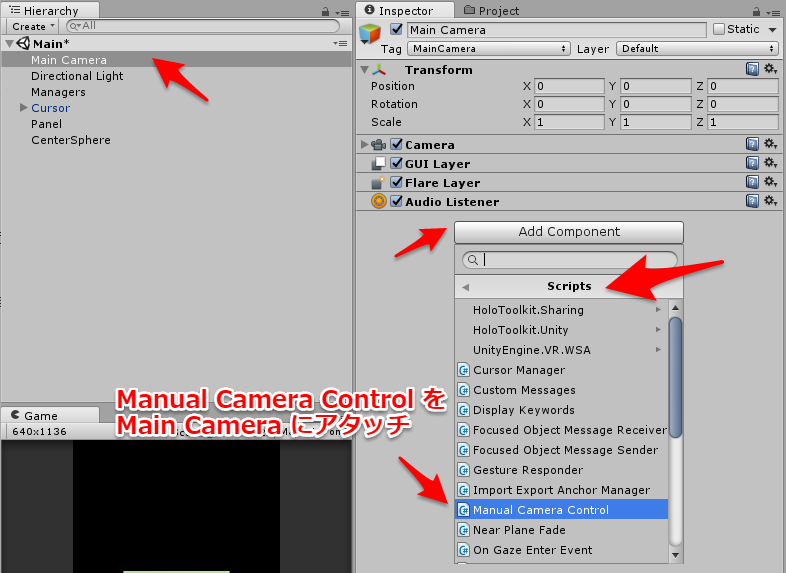Open Transform component gear settings

(770, 69)
